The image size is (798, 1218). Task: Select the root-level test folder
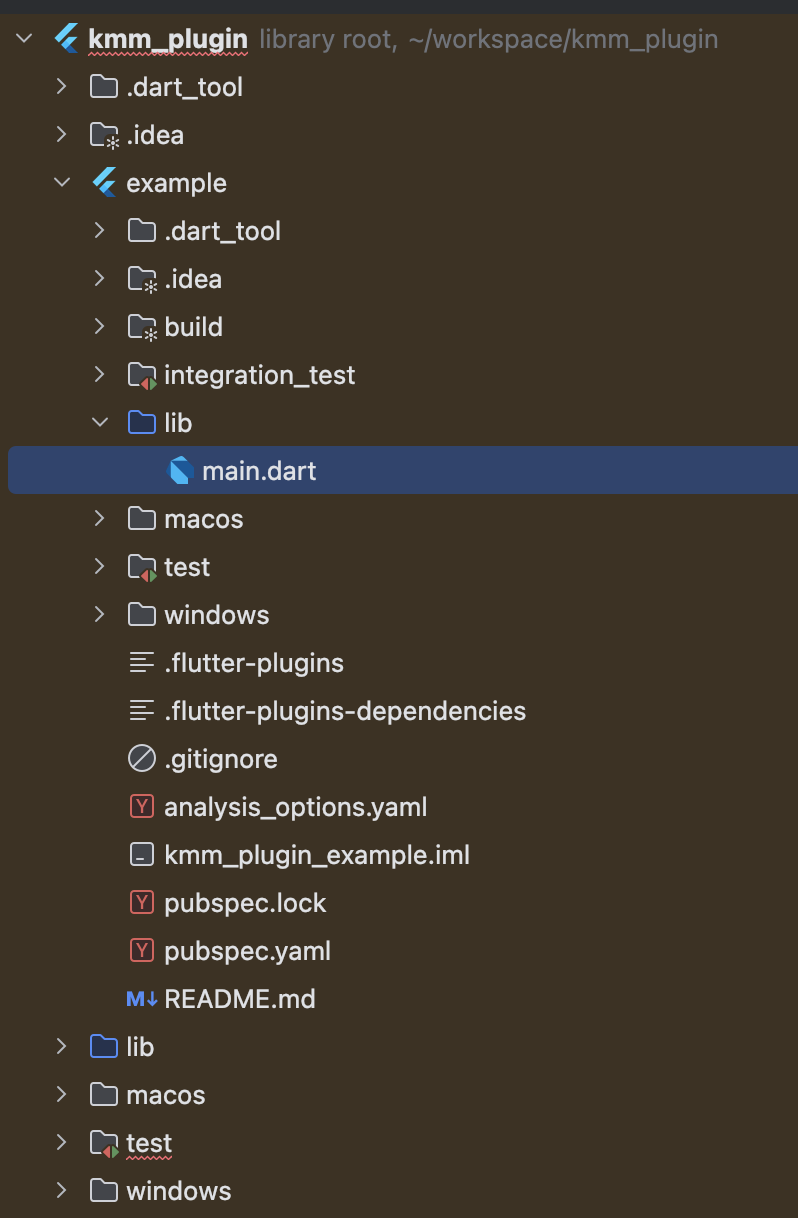(x=149, y=1143)
